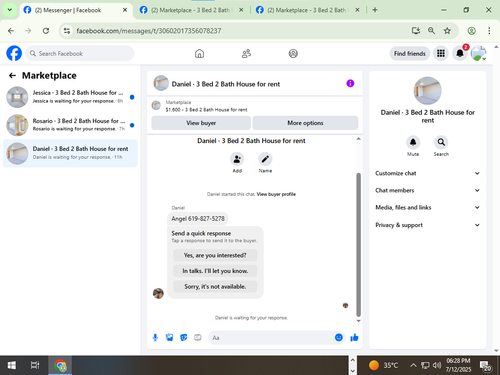Viewport: 500px width, 375px height.
Task: Go back from Marketplace with the arrow
Action: tap(12, 76)
